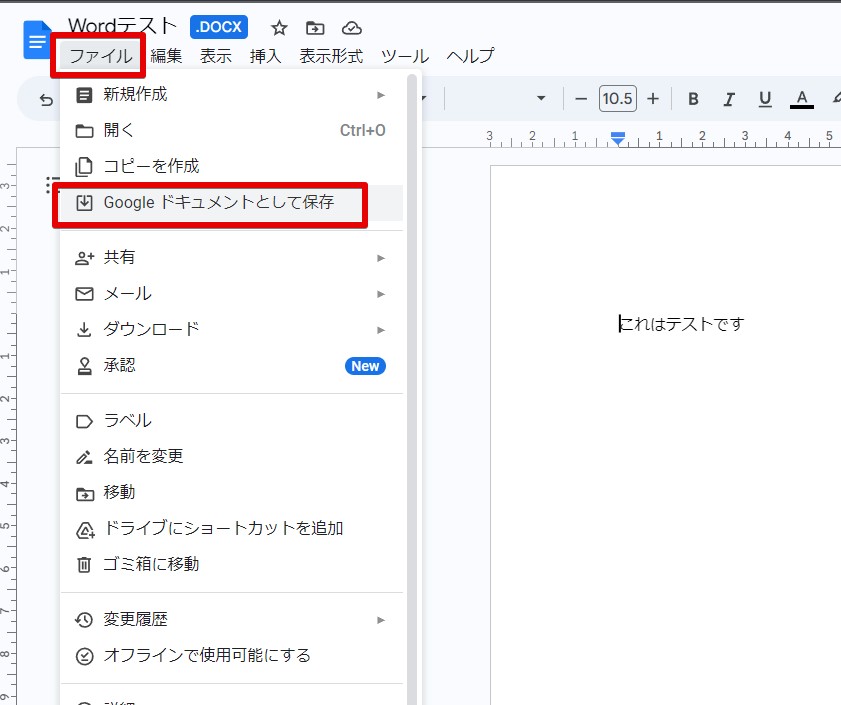Click the envelope icon beside メール

(84, 294)
